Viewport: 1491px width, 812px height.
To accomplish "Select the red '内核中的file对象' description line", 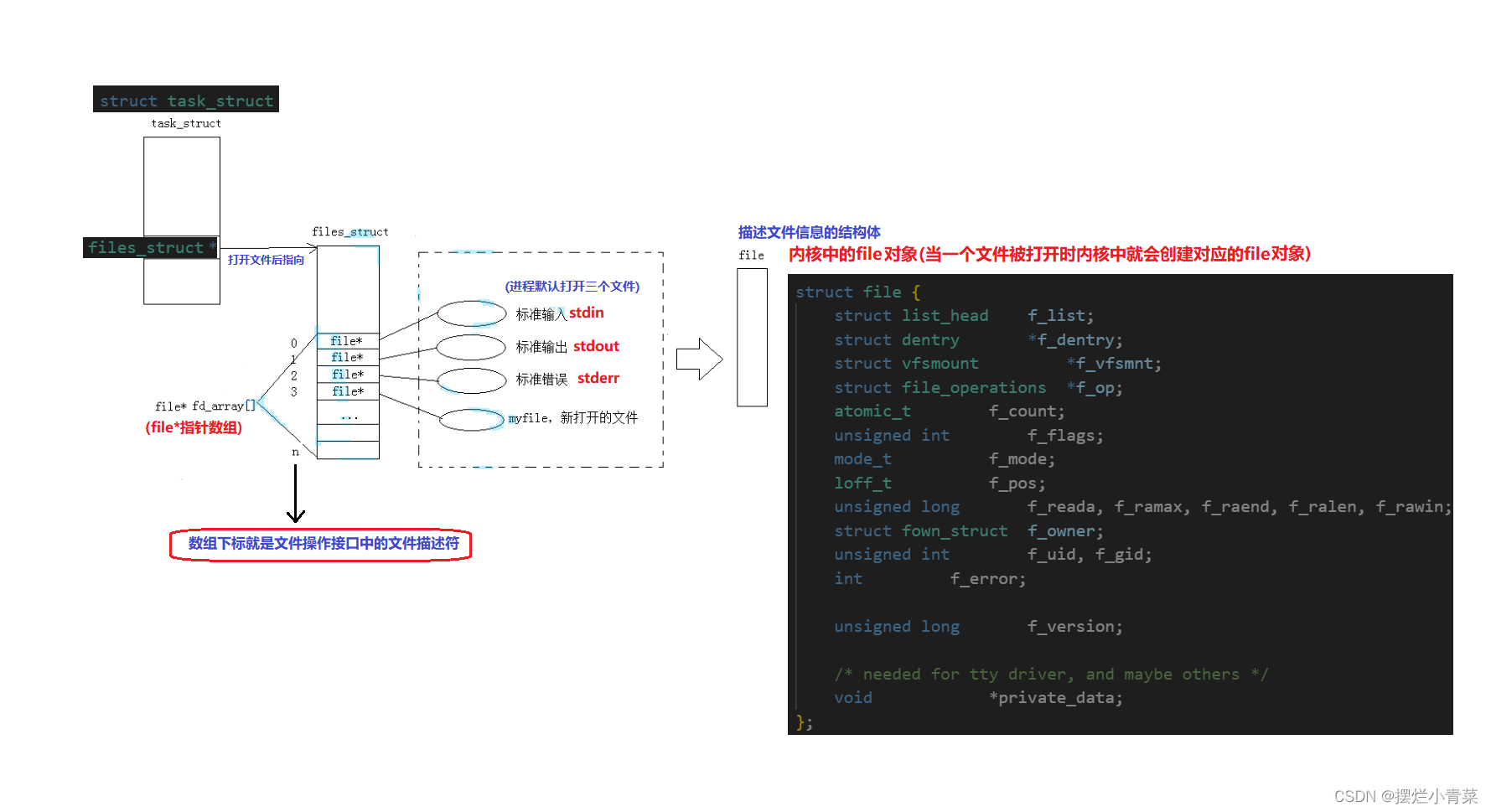I will tap(1049, 254).
